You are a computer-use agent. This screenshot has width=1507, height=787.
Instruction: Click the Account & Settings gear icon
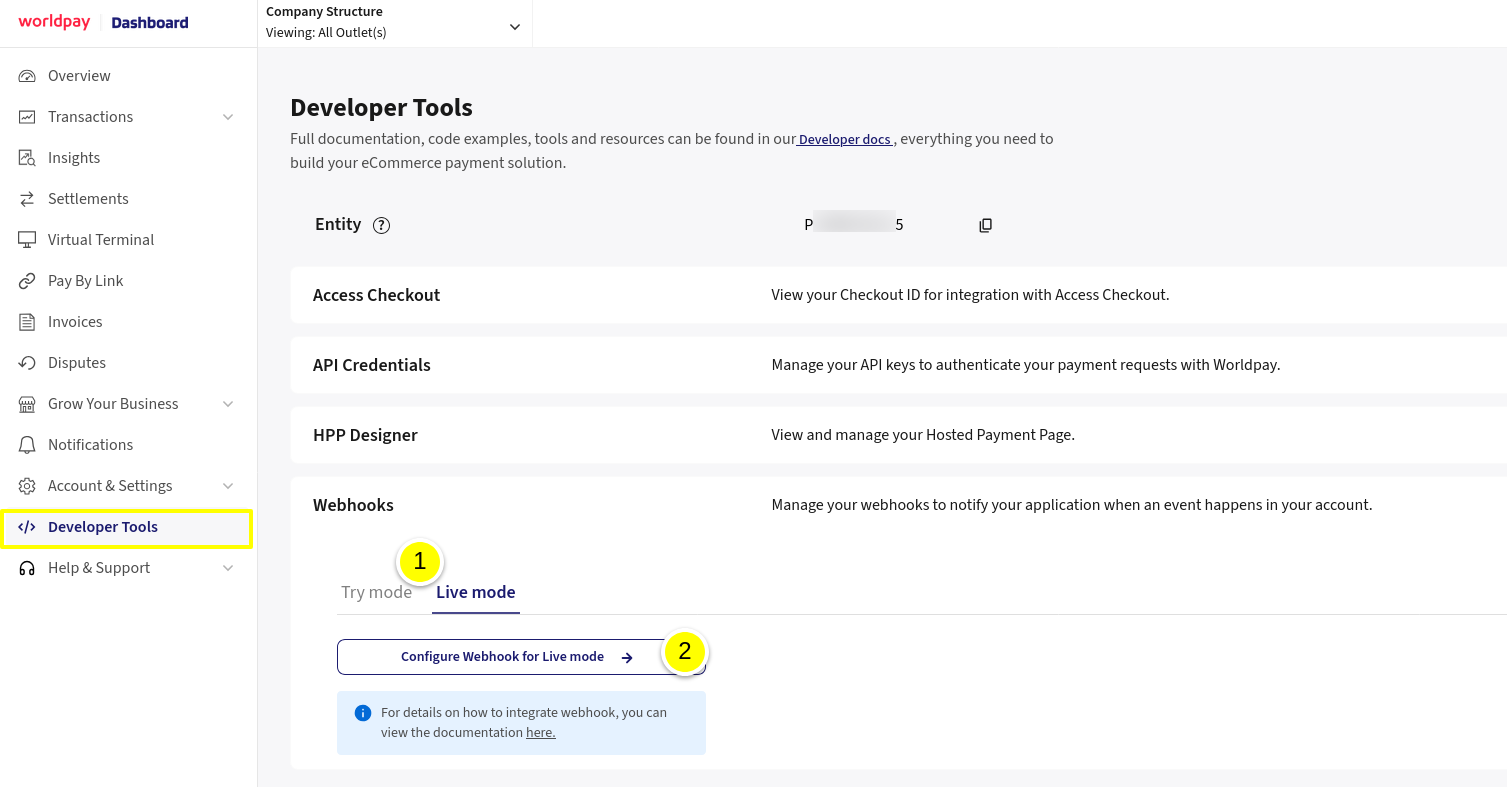(28, 486)
